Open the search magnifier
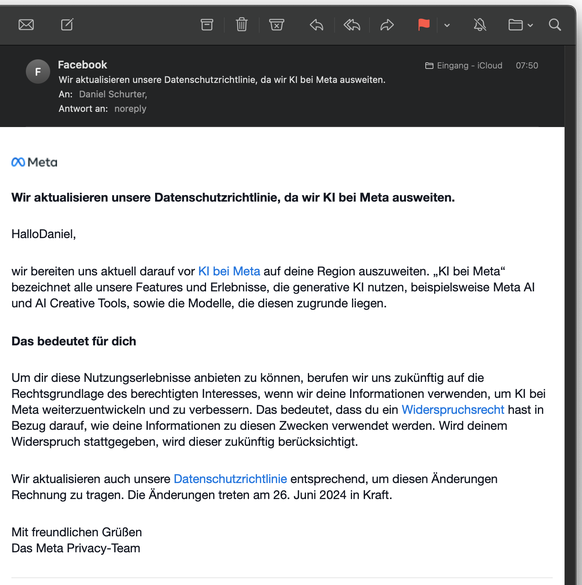Screen dimensions: 582x585 coord(555,25)
